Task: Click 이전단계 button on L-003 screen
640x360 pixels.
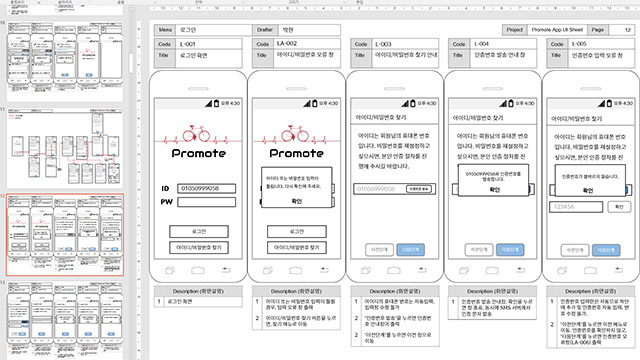Action: tap(379, 250)
